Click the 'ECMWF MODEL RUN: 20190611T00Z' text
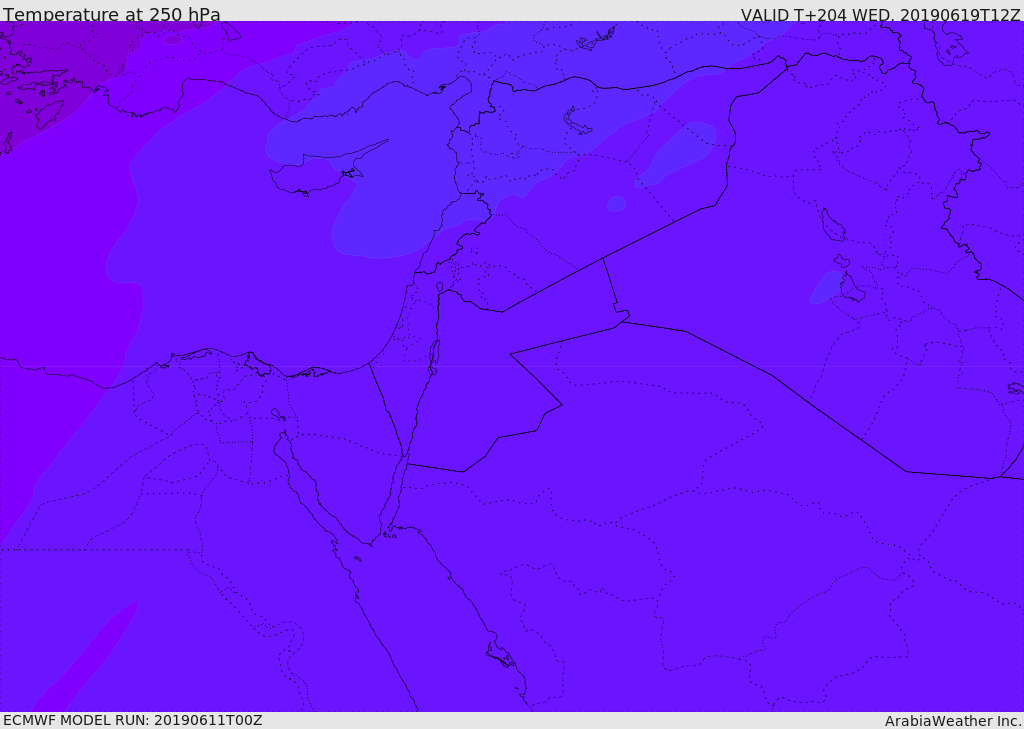Image resolution: width=1024 pixels, height=729 pixels. click(x=133, y=721)
